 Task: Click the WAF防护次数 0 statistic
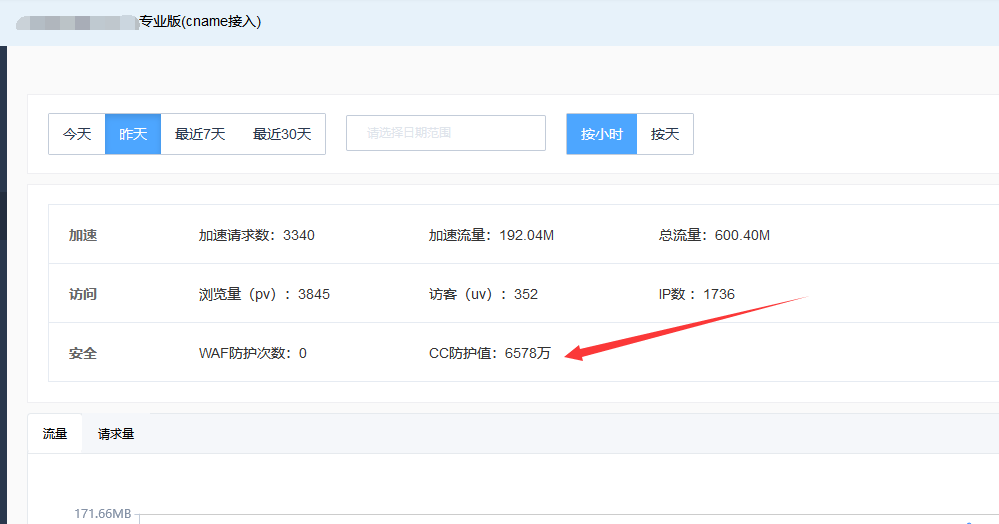[253, 353]
